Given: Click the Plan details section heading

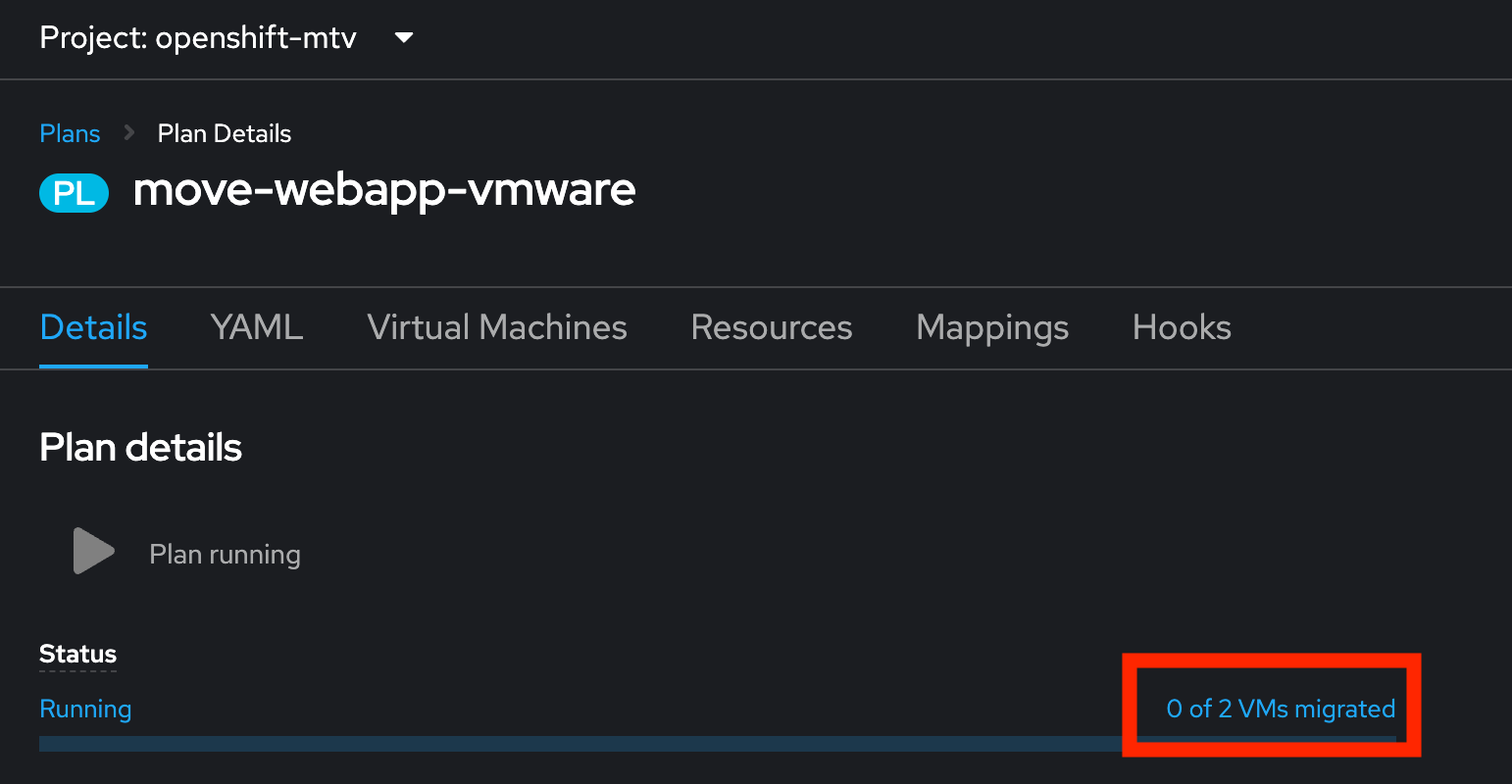Looking at the screenshot, I should [x=141, y=448].
